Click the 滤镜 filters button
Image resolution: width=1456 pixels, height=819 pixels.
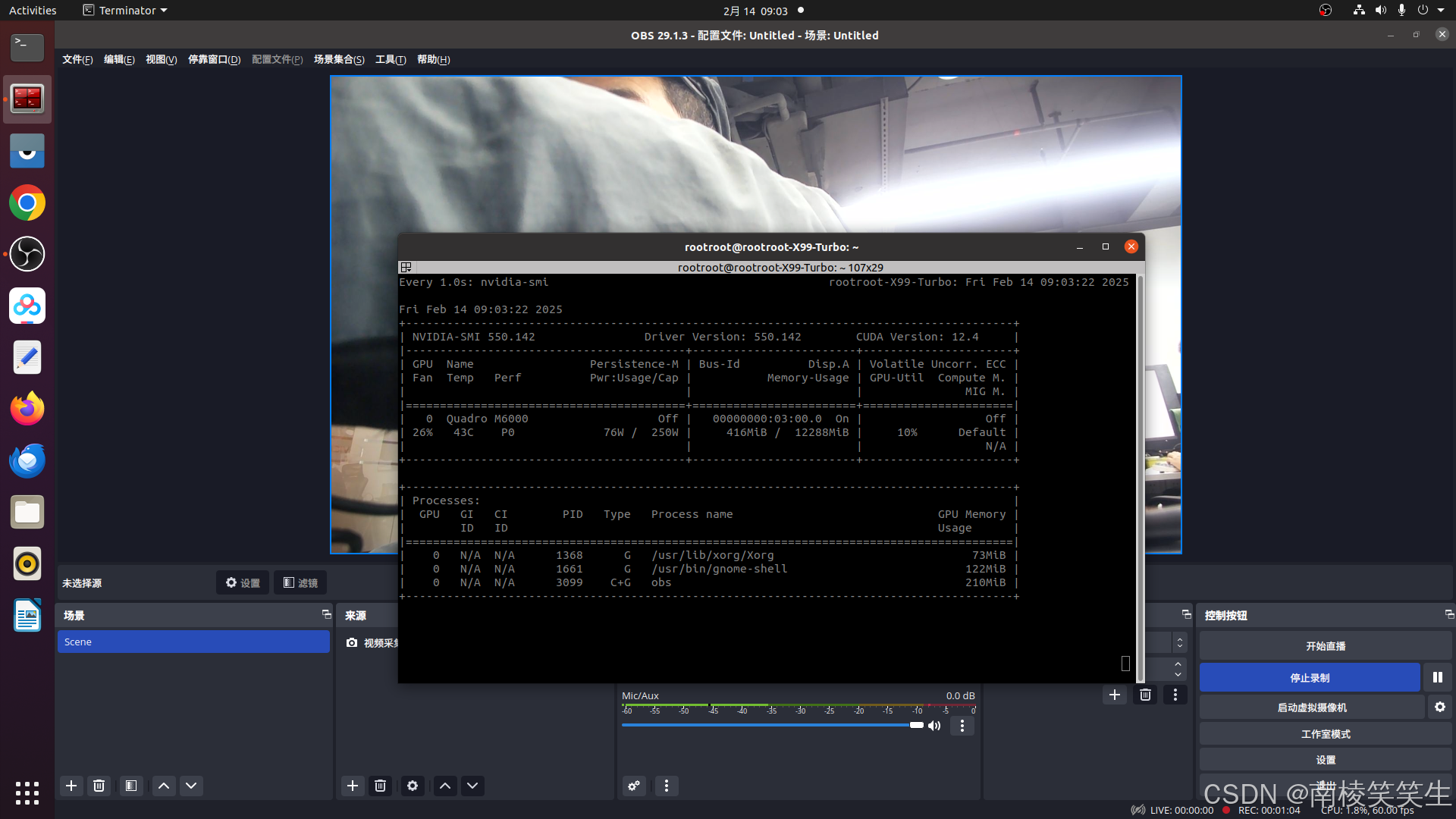tap(300, 582)
